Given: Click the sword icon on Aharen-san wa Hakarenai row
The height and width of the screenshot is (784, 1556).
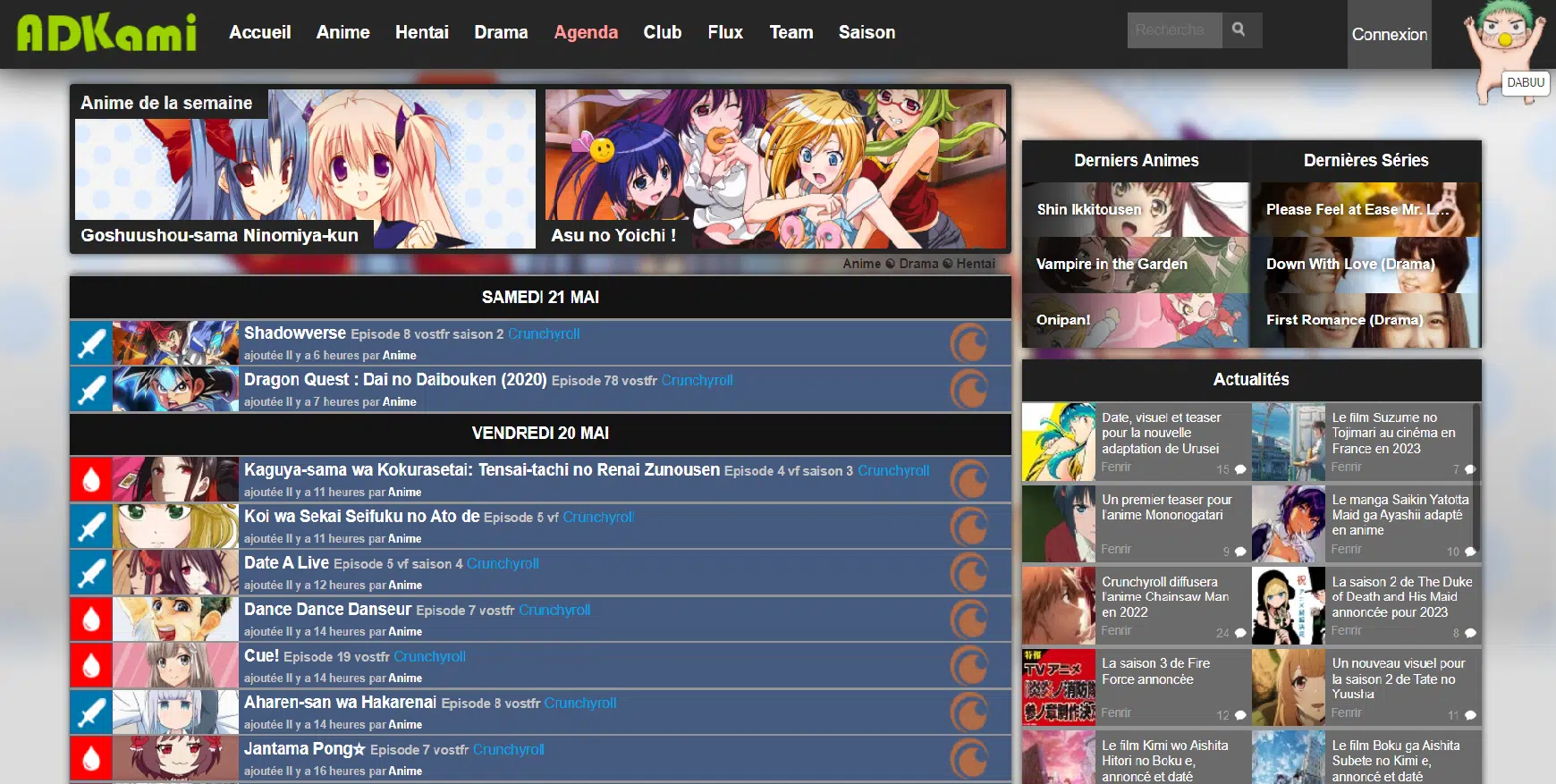Looking at the screenshot, I should click(x=91, y=712).
